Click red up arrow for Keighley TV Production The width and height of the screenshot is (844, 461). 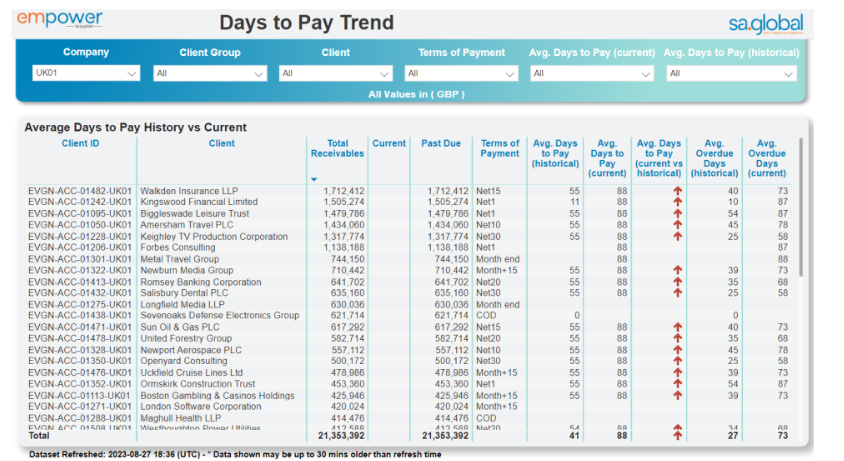pyautogui.click(x=678, y=236)
